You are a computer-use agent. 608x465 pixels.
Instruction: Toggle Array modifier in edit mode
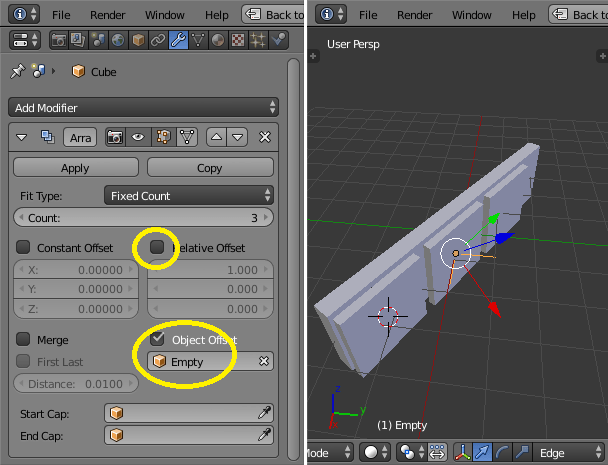[163, 137]
